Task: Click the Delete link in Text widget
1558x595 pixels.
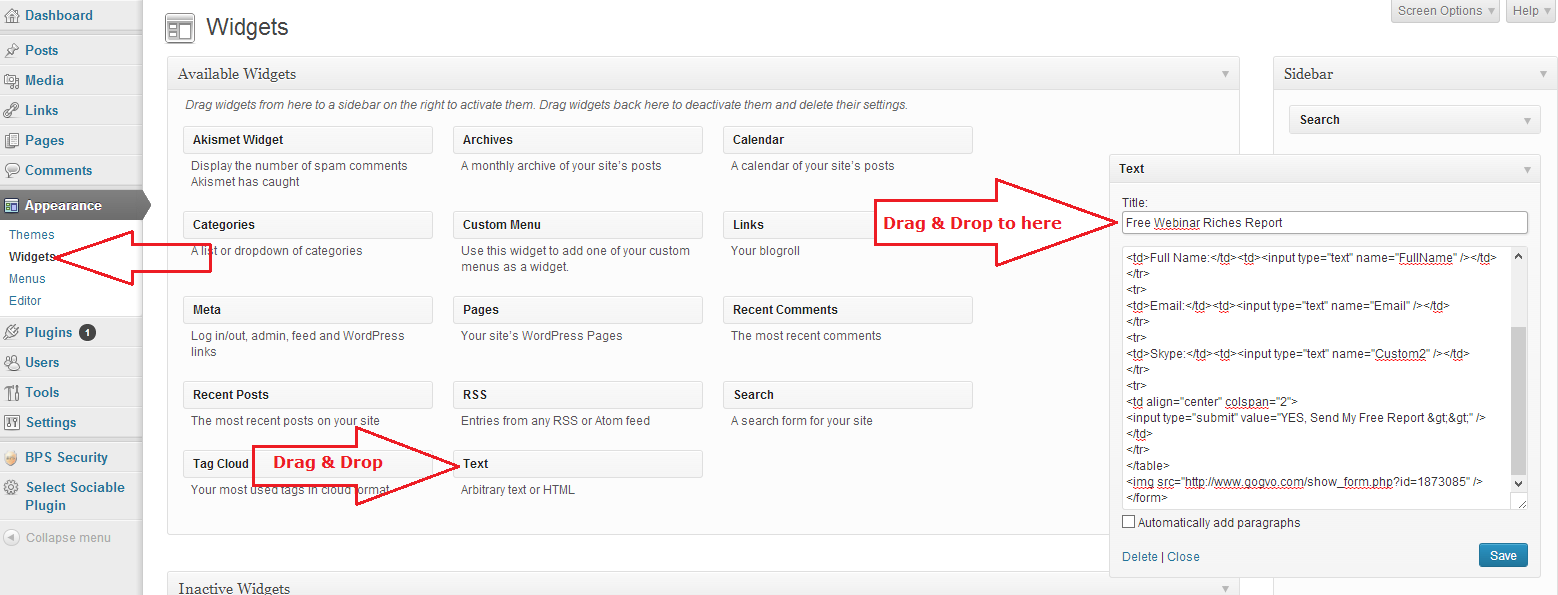Action: [1139, 557]
